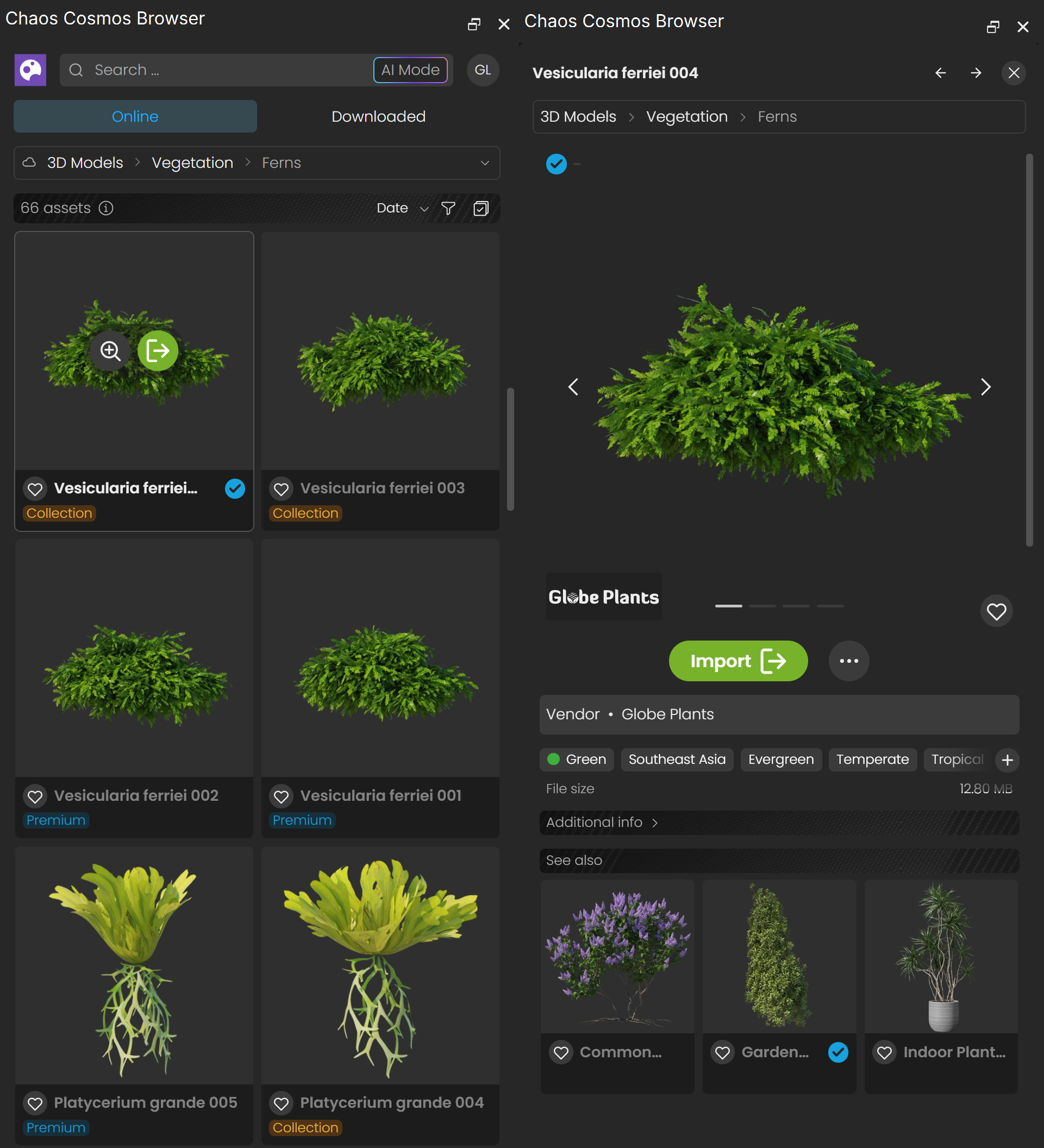
Task: Close the asset details panel
Action: [x=1014, y=73]
